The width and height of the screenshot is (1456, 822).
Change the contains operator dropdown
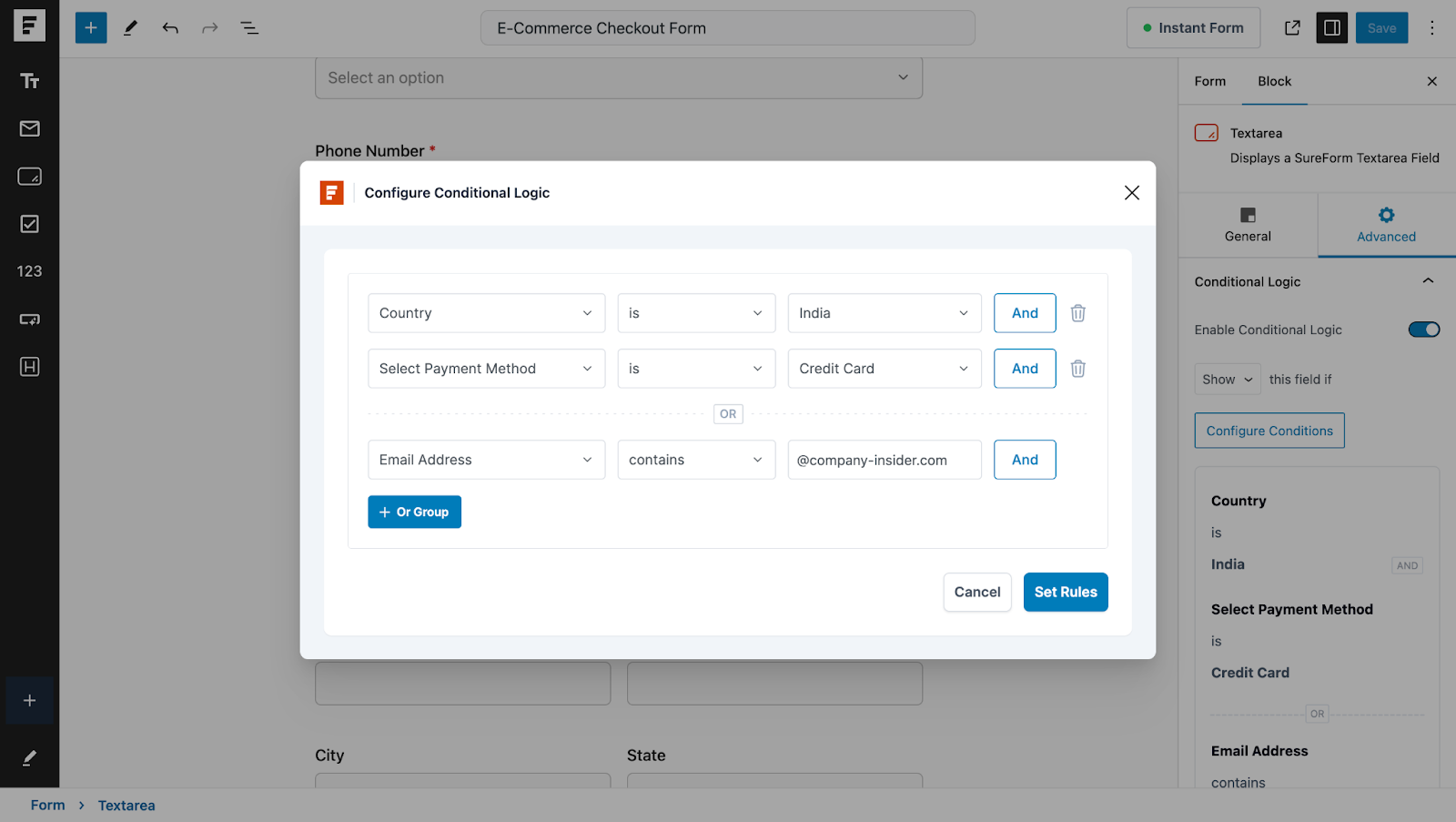click(695, 460)
